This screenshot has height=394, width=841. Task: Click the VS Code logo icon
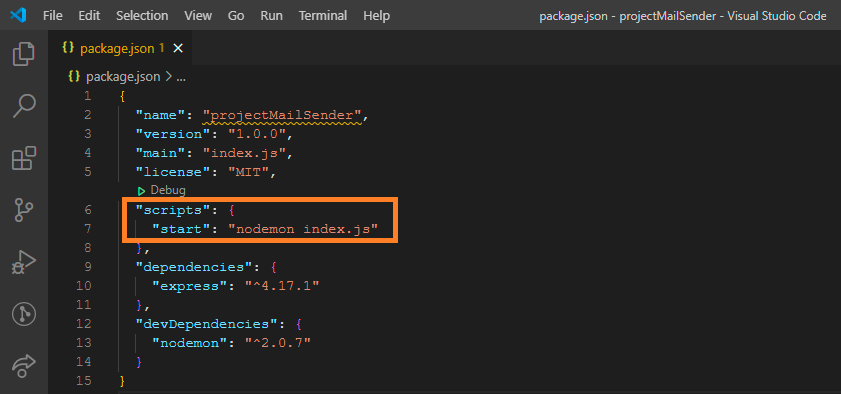pos(18,16)
